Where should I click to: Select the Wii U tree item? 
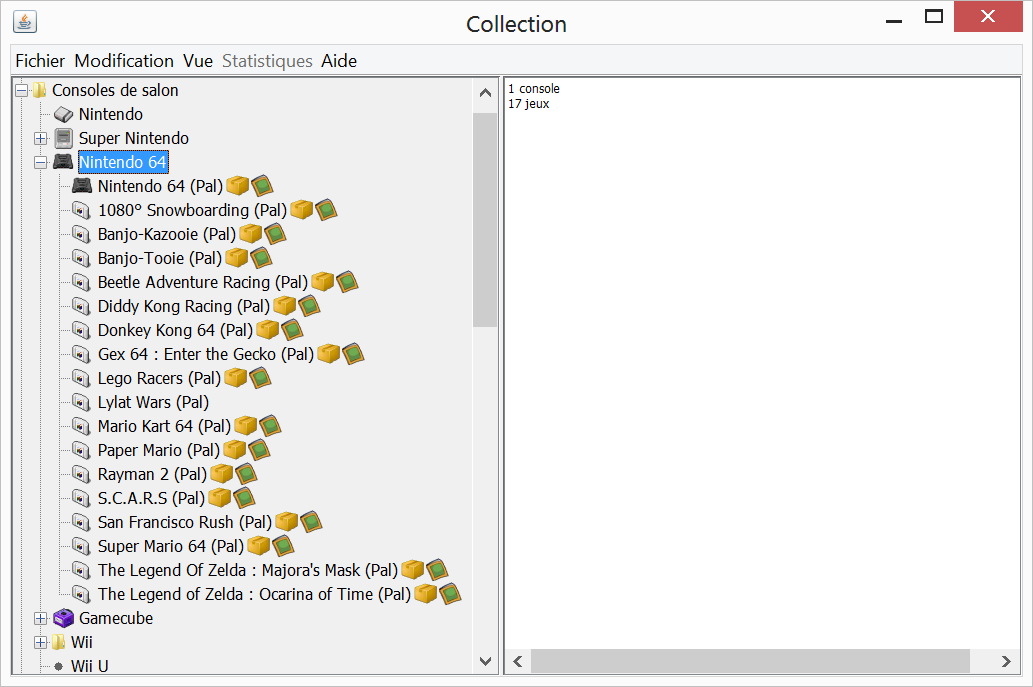[x=90, y=665]
